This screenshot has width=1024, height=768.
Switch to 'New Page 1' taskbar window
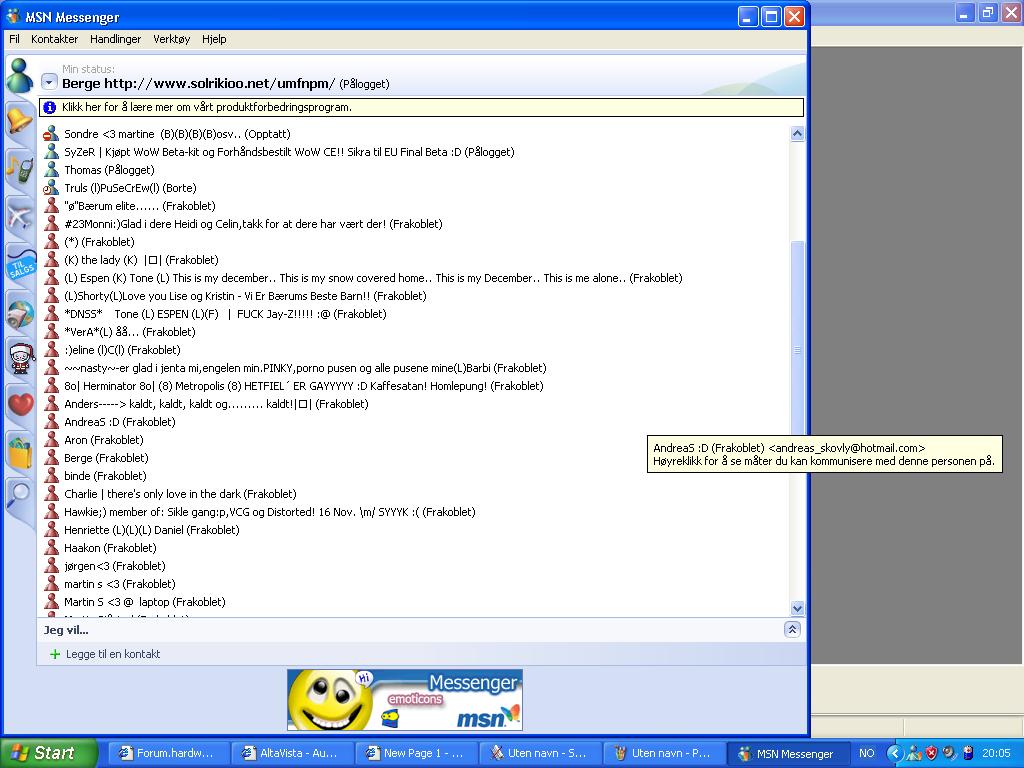pos(416,753)
